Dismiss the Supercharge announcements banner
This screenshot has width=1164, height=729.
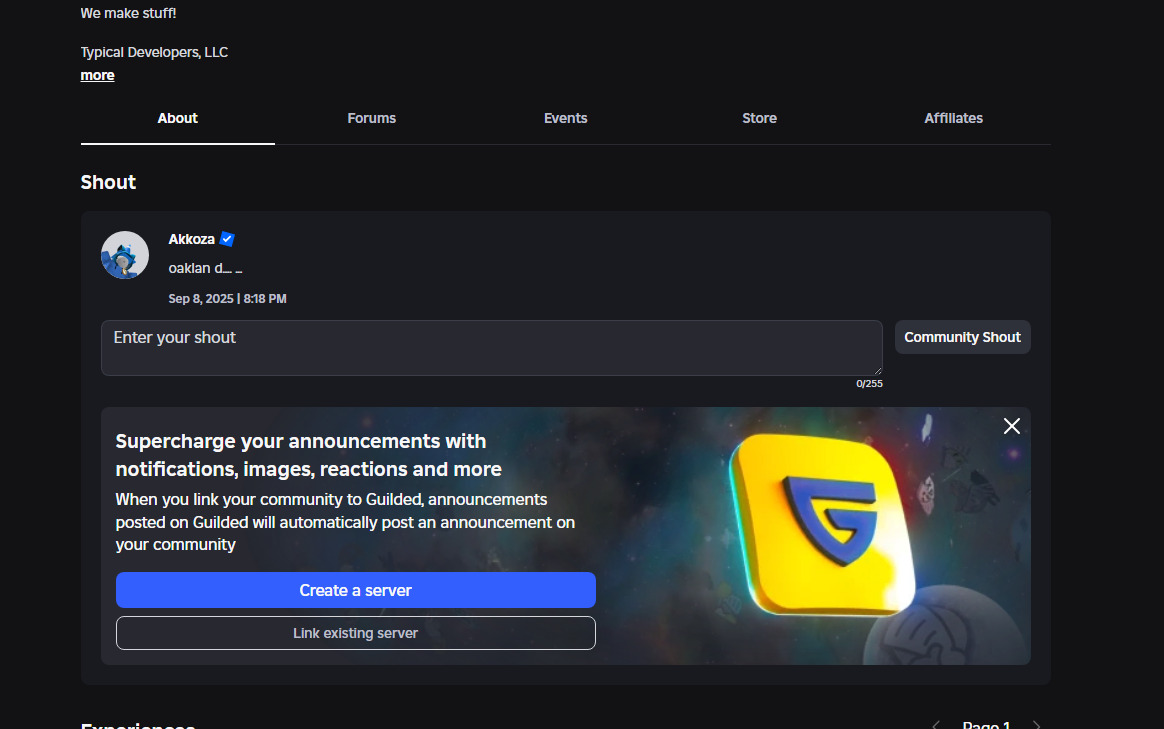point(1011,425)
